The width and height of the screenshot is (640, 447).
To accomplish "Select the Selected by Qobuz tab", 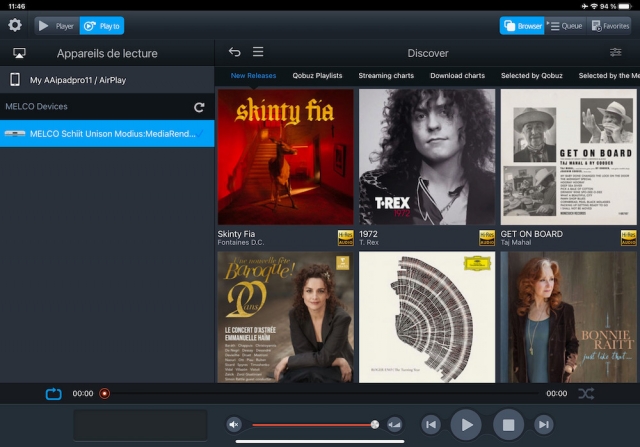I will coord(531,76).
